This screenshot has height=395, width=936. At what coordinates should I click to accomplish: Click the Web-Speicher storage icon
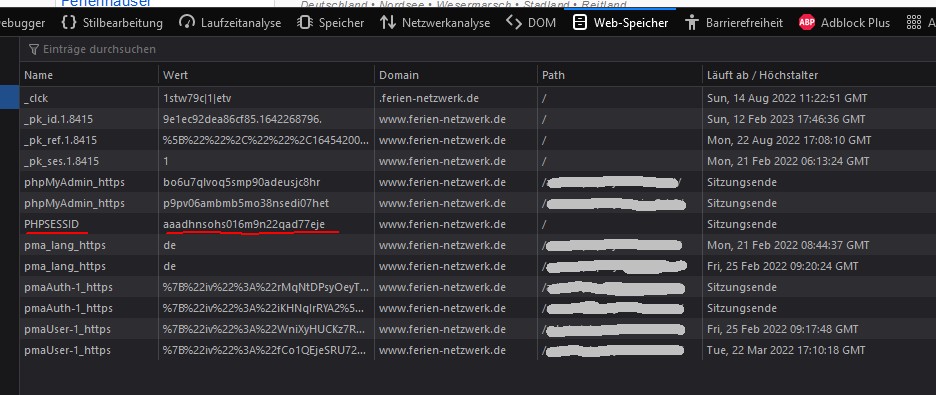(579, 23)
